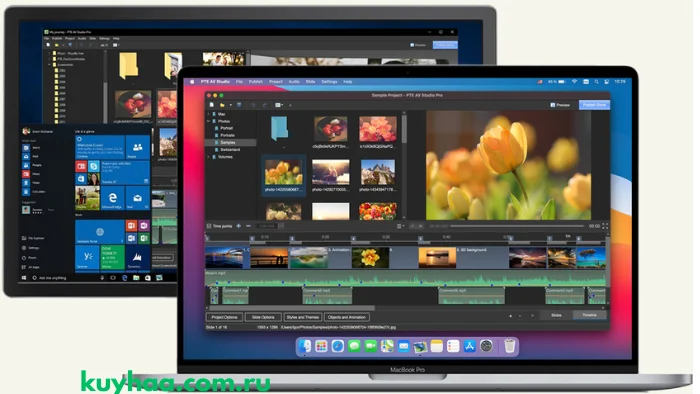
Task: Select Comment2.mp3 audio clip in timeline
Action: 327,296
